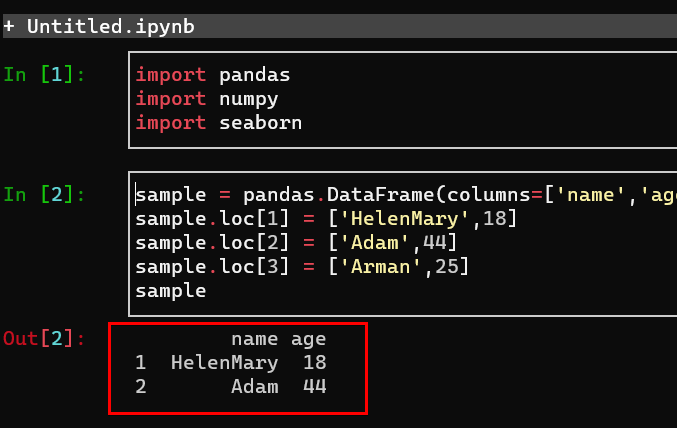Place cursor on 'import pandas' line
Viewport: 677px width, 428px height.
coord(213,75)
